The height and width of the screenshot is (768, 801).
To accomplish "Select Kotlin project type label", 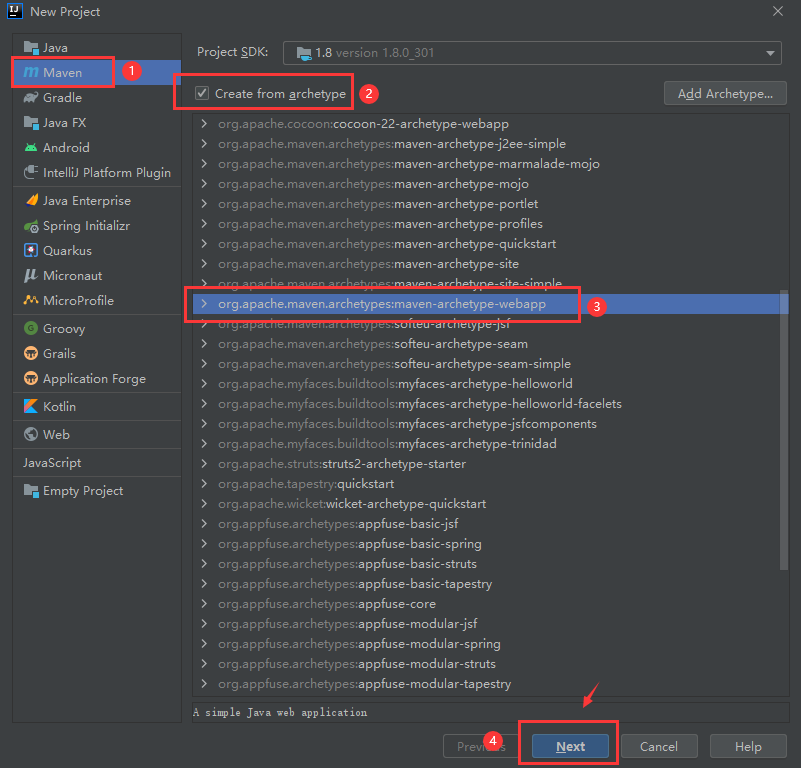I will [x=59, y=406].
